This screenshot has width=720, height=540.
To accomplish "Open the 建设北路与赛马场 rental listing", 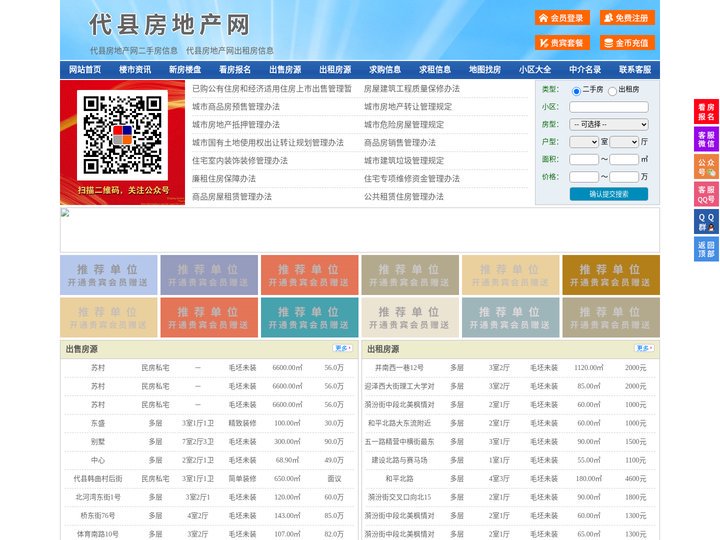I will (399, 460).
